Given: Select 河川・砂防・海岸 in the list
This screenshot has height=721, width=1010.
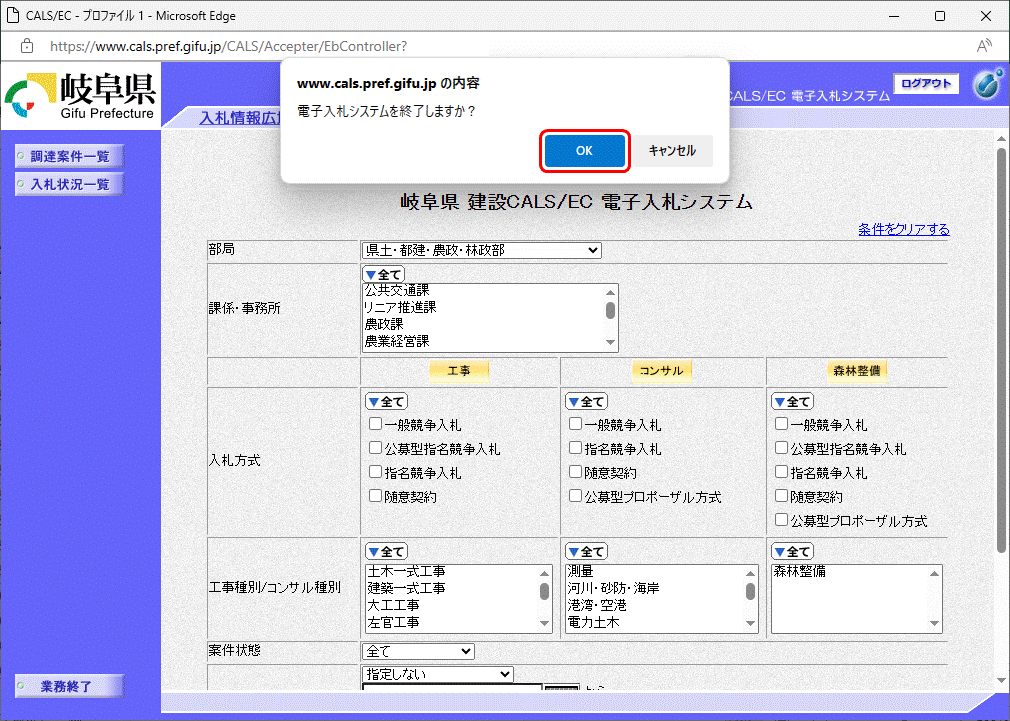Looking at the screenshot, I should 613,588.
